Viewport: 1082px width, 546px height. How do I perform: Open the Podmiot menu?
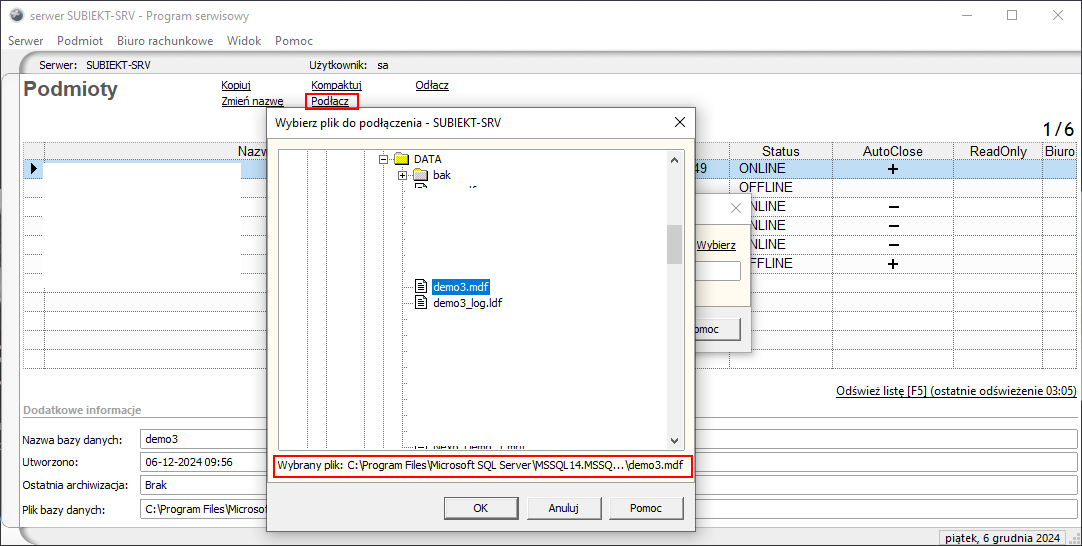pyautogui.click(x=80, y=41)
